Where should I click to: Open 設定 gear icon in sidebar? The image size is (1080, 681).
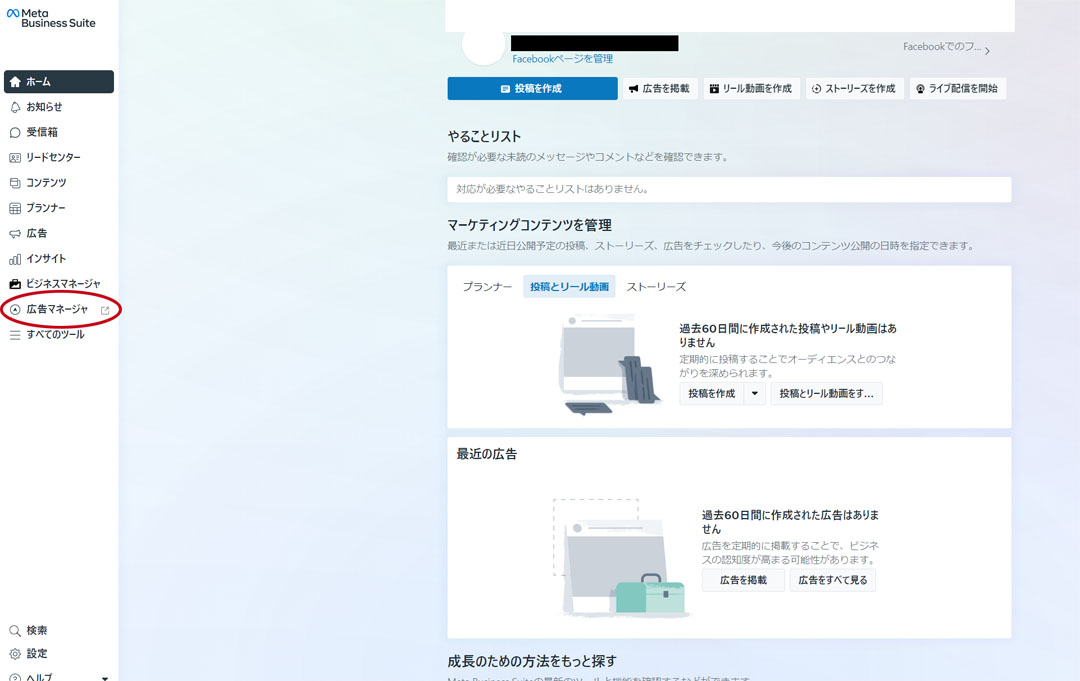click(15, 654)
